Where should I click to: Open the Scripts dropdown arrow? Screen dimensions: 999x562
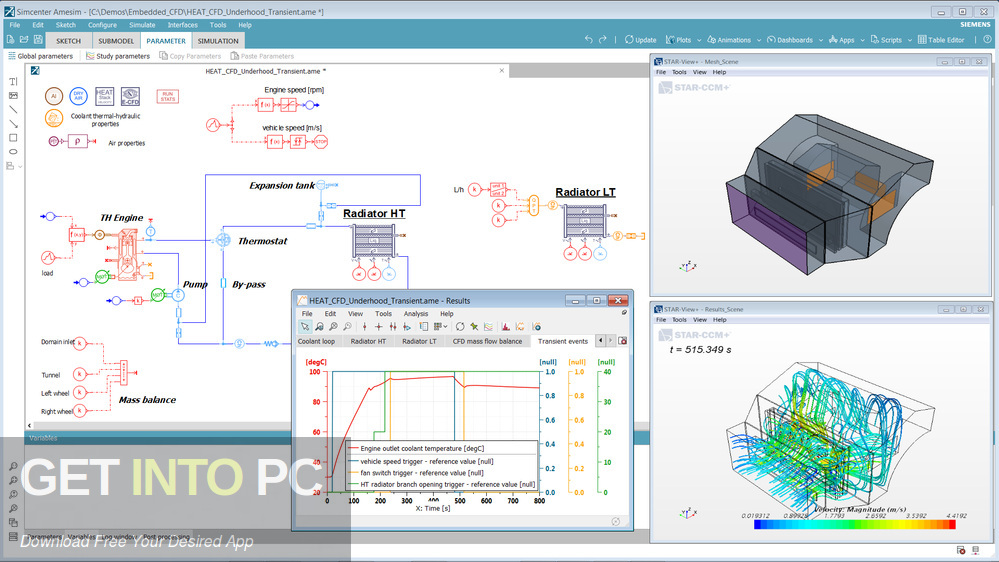click(x=910, y=40)
